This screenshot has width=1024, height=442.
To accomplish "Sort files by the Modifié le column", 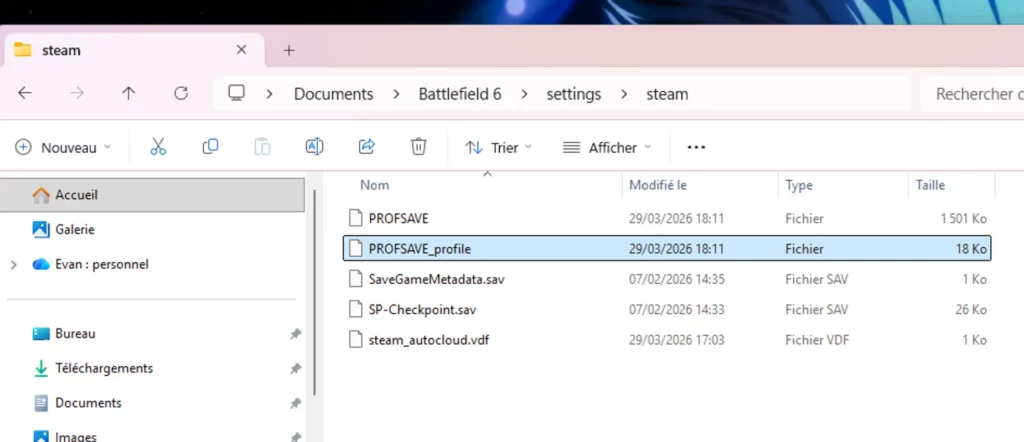I will pos(657,185).
